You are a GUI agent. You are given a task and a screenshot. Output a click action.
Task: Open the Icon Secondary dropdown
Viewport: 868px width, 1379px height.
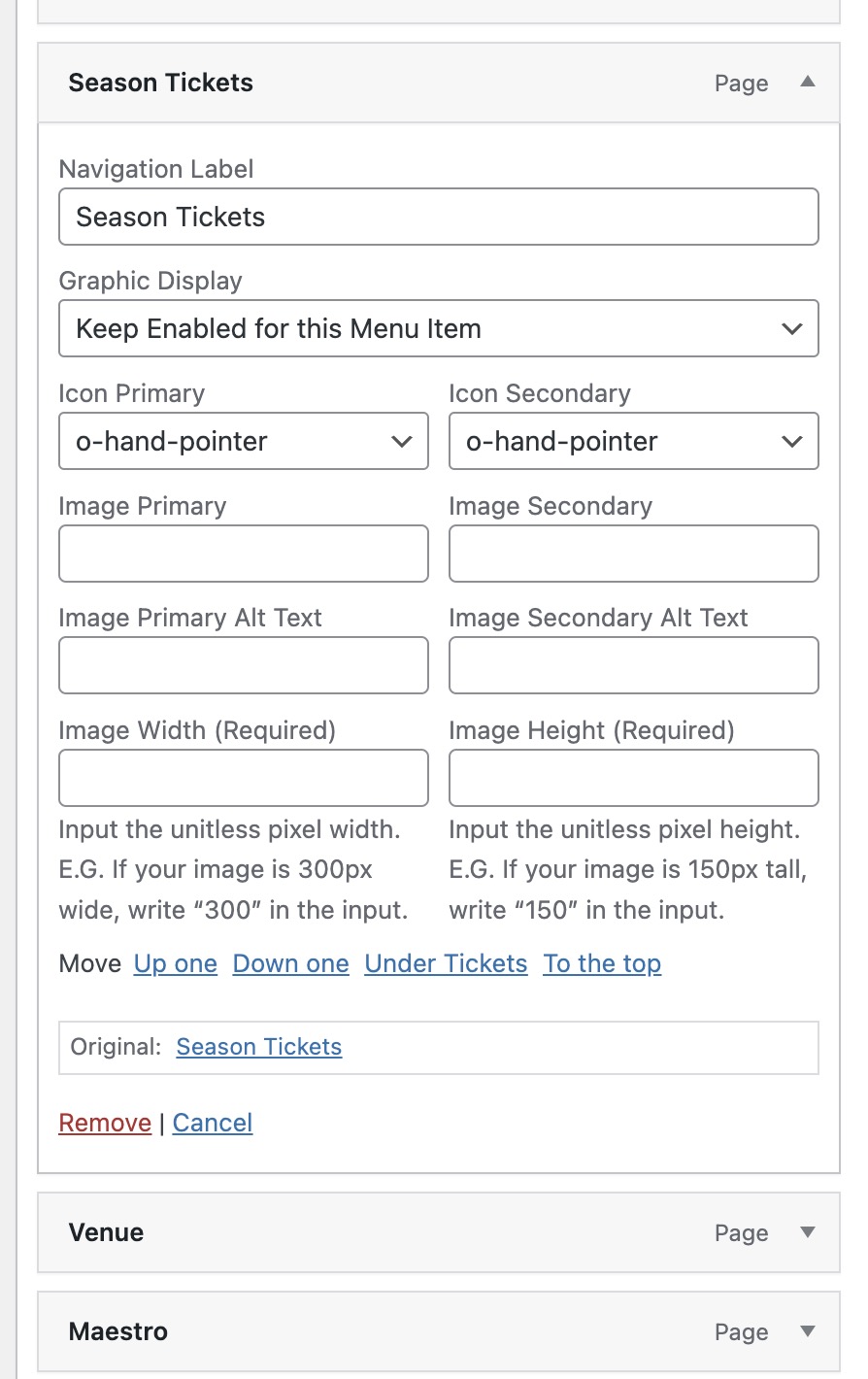pyautogui.click(x=633, y=442)
